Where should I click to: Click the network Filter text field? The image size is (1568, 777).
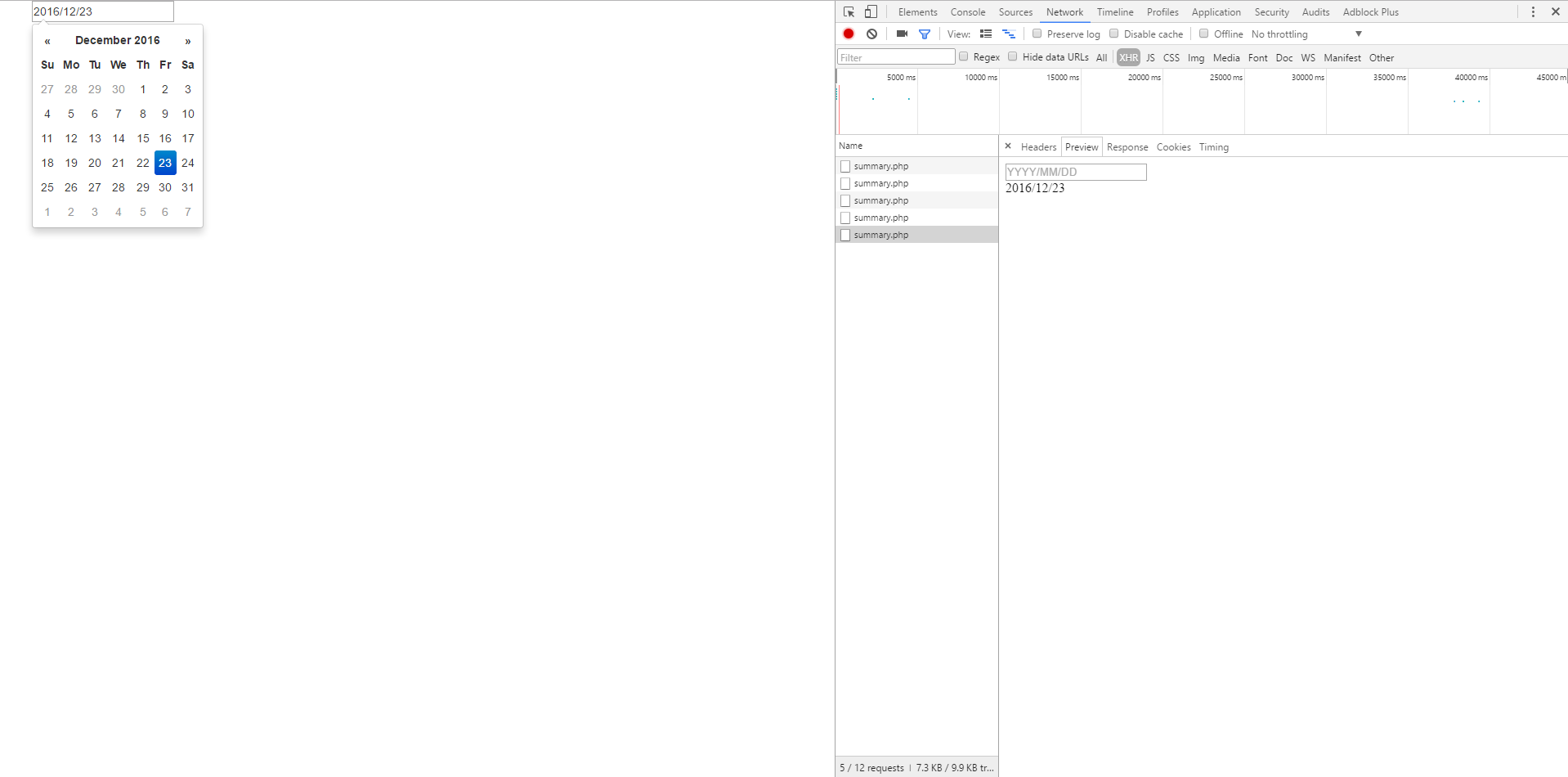[896, 57]
